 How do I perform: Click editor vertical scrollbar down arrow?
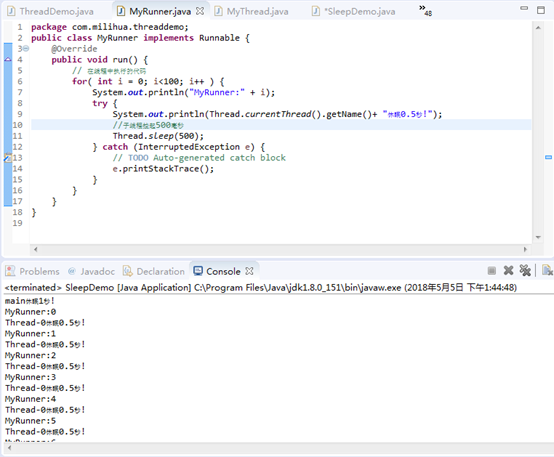click(538, 237)
